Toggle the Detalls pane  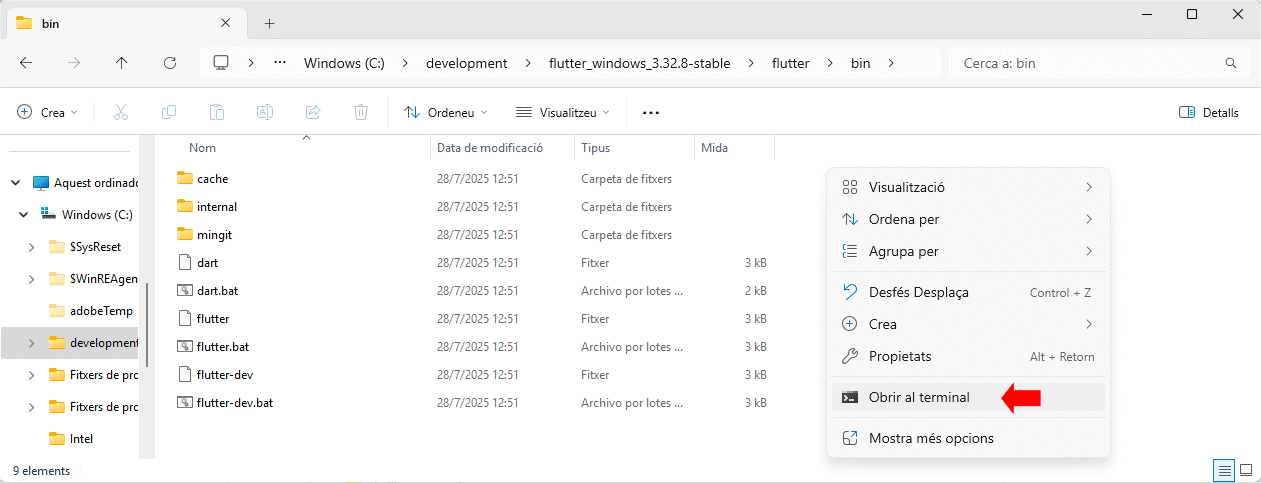[x=1209, y=113]
